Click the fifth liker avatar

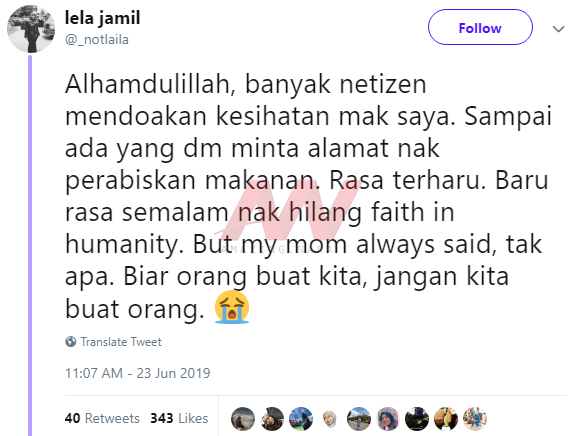pos(359,419)
